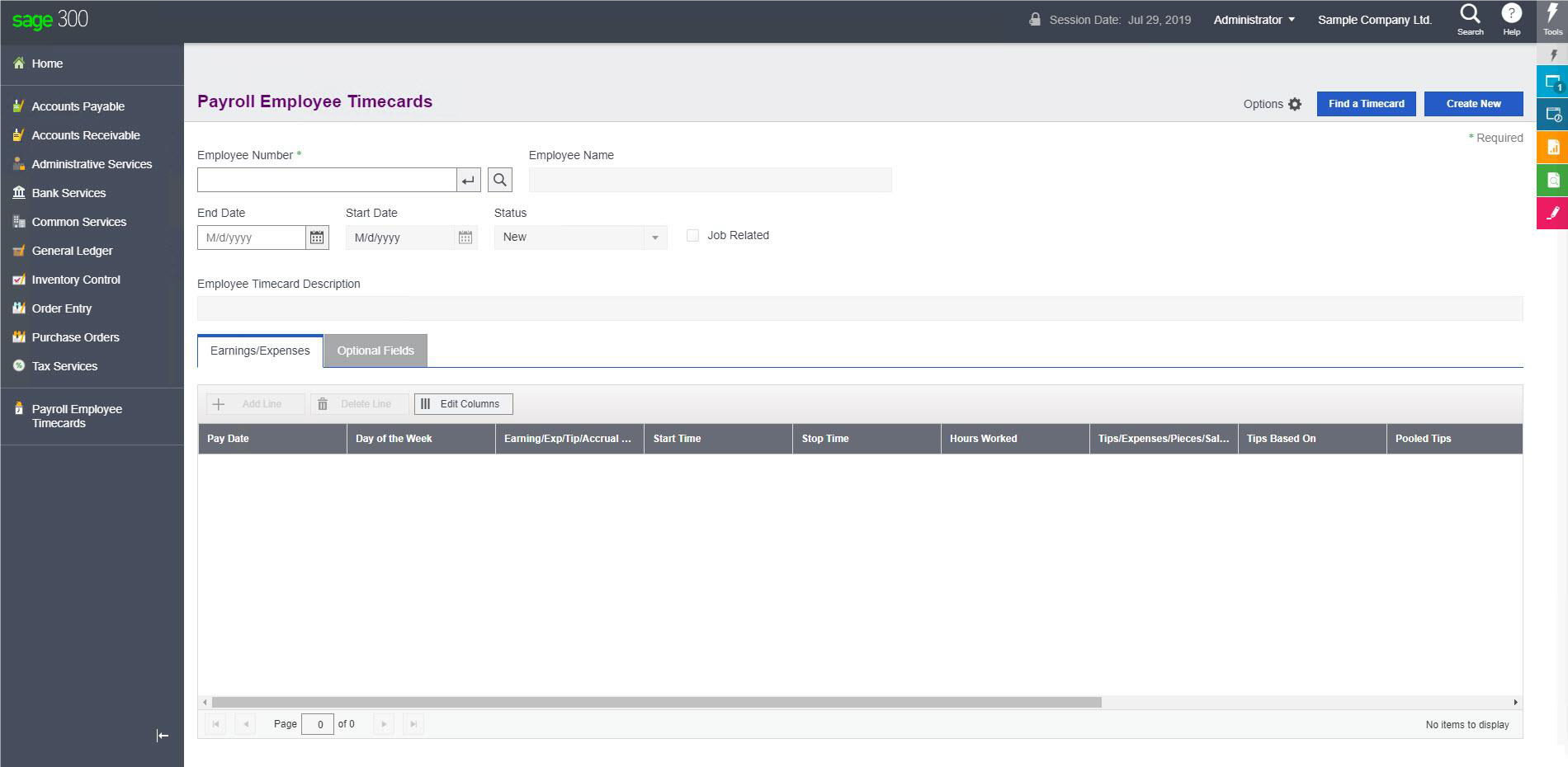Image resolution: width=1568 pixels, height=767 pixels.
Task: Open the Options gear settings
Action: point(1294,104)
